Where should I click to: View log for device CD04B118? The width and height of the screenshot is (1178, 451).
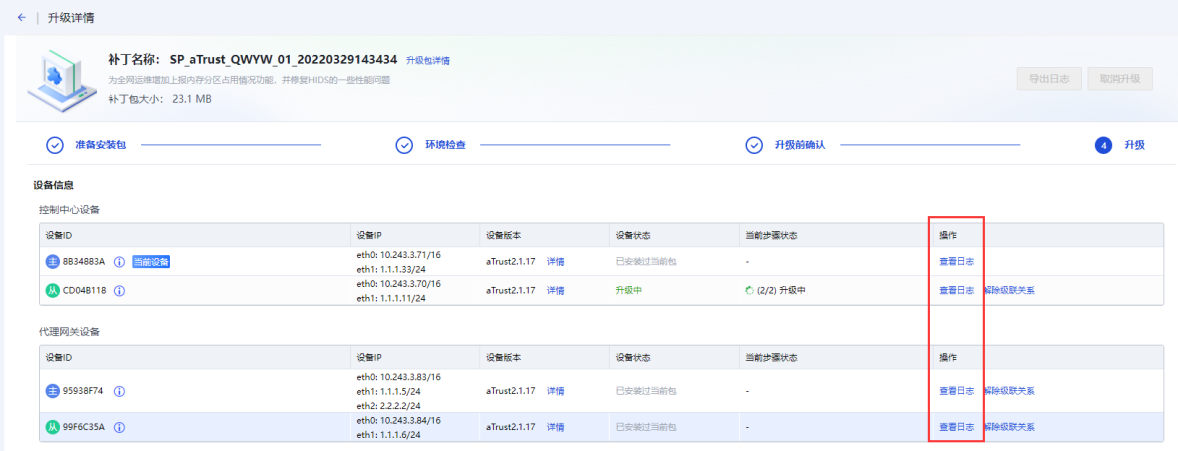[x=956, y=291]
